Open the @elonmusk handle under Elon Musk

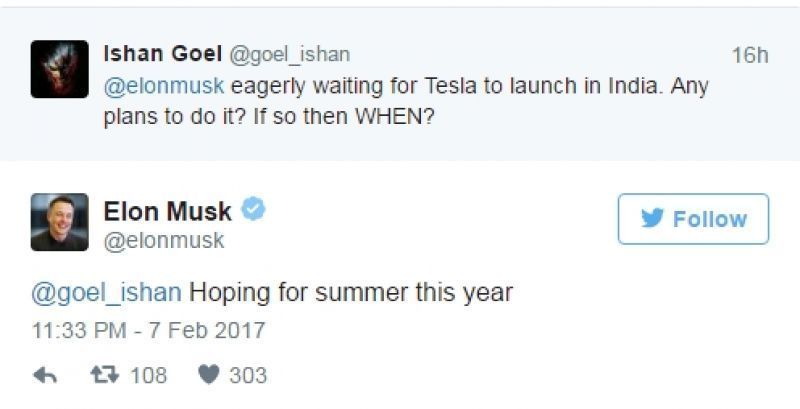point(165,241)
